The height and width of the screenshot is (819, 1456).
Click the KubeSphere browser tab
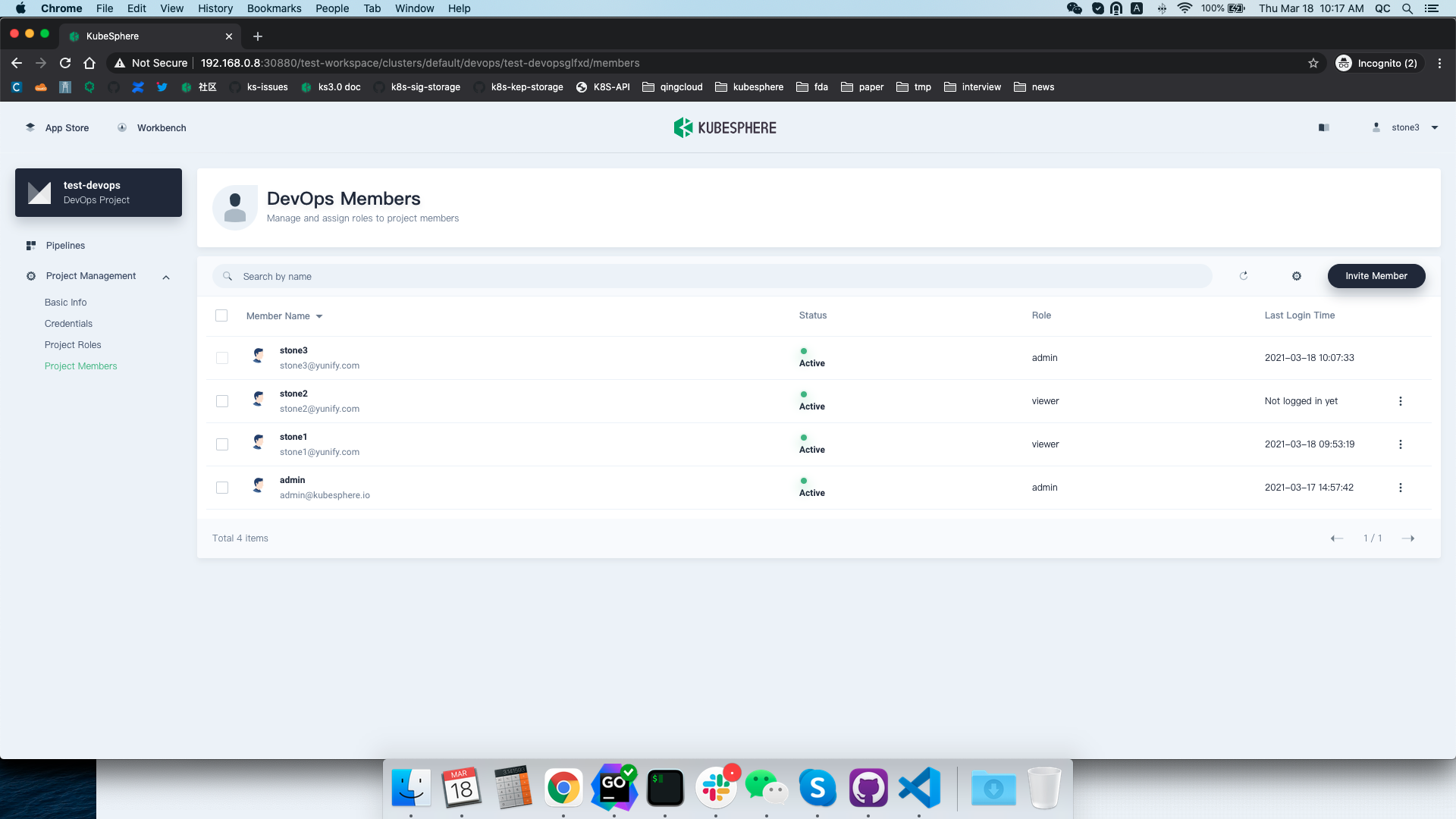coord(152,36)
